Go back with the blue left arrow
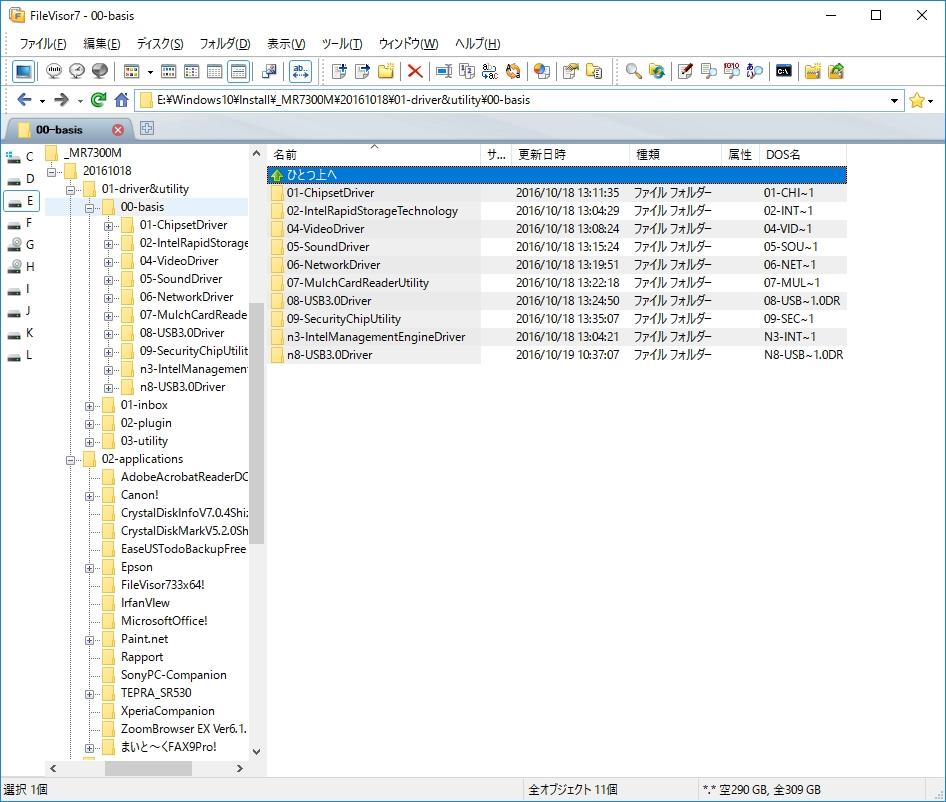The height and width of the screenshot is (802, 946). click(24, 100)
